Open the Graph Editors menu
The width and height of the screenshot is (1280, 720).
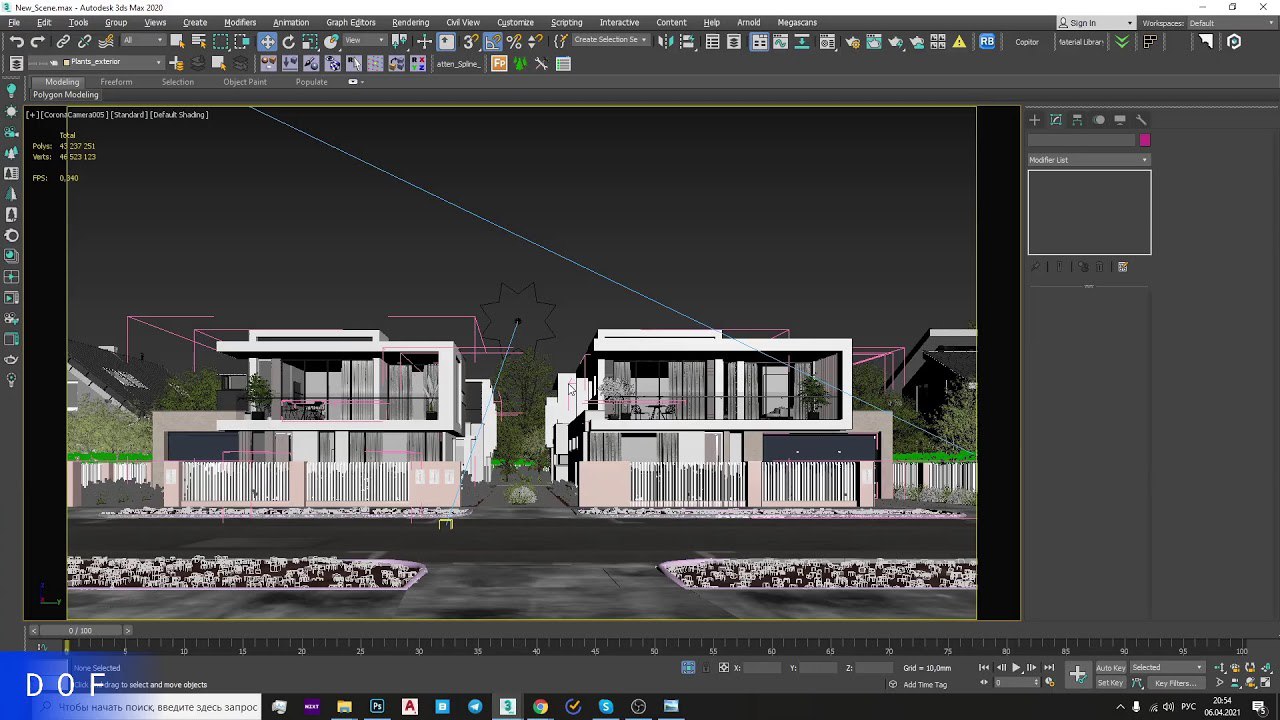coord(351,22)
